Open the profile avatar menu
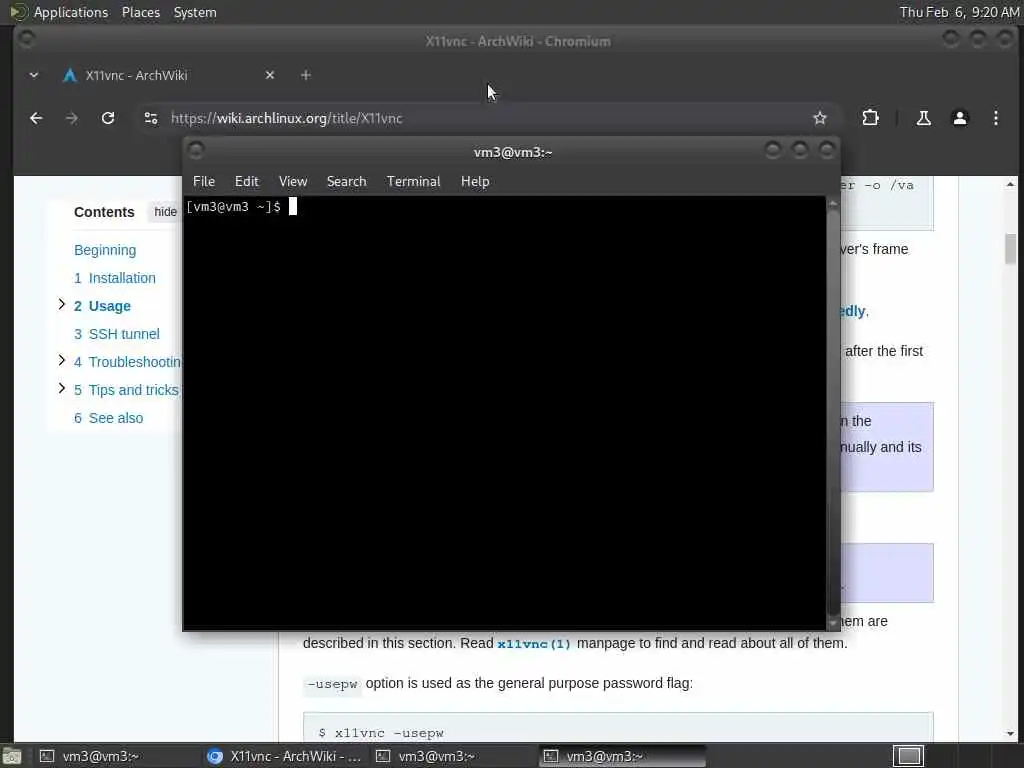The image size is (1024, 768). click(x=959, y=118)
